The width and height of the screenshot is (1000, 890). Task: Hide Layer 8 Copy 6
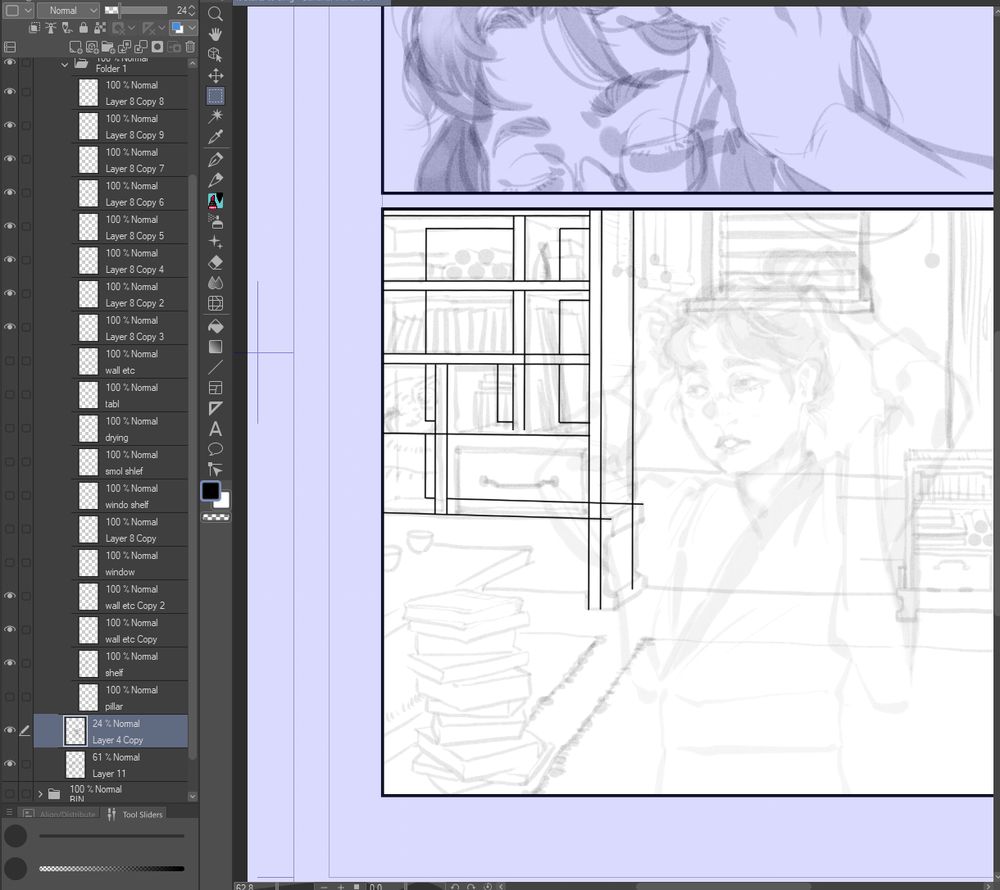click(10, 193)
